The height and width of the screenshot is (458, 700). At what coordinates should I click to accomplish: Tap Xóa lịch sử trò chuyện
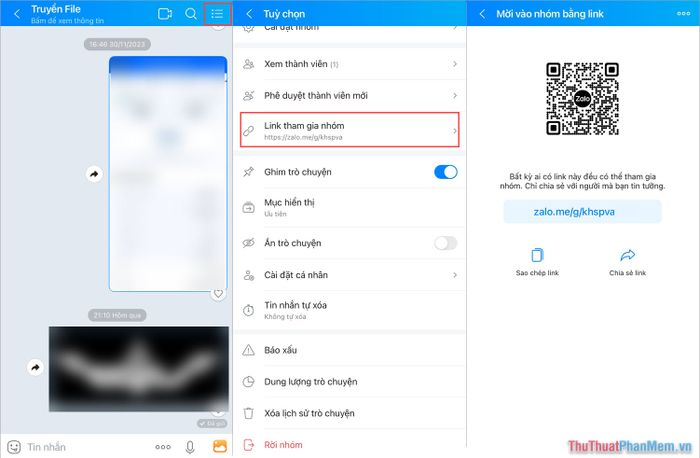350,413
